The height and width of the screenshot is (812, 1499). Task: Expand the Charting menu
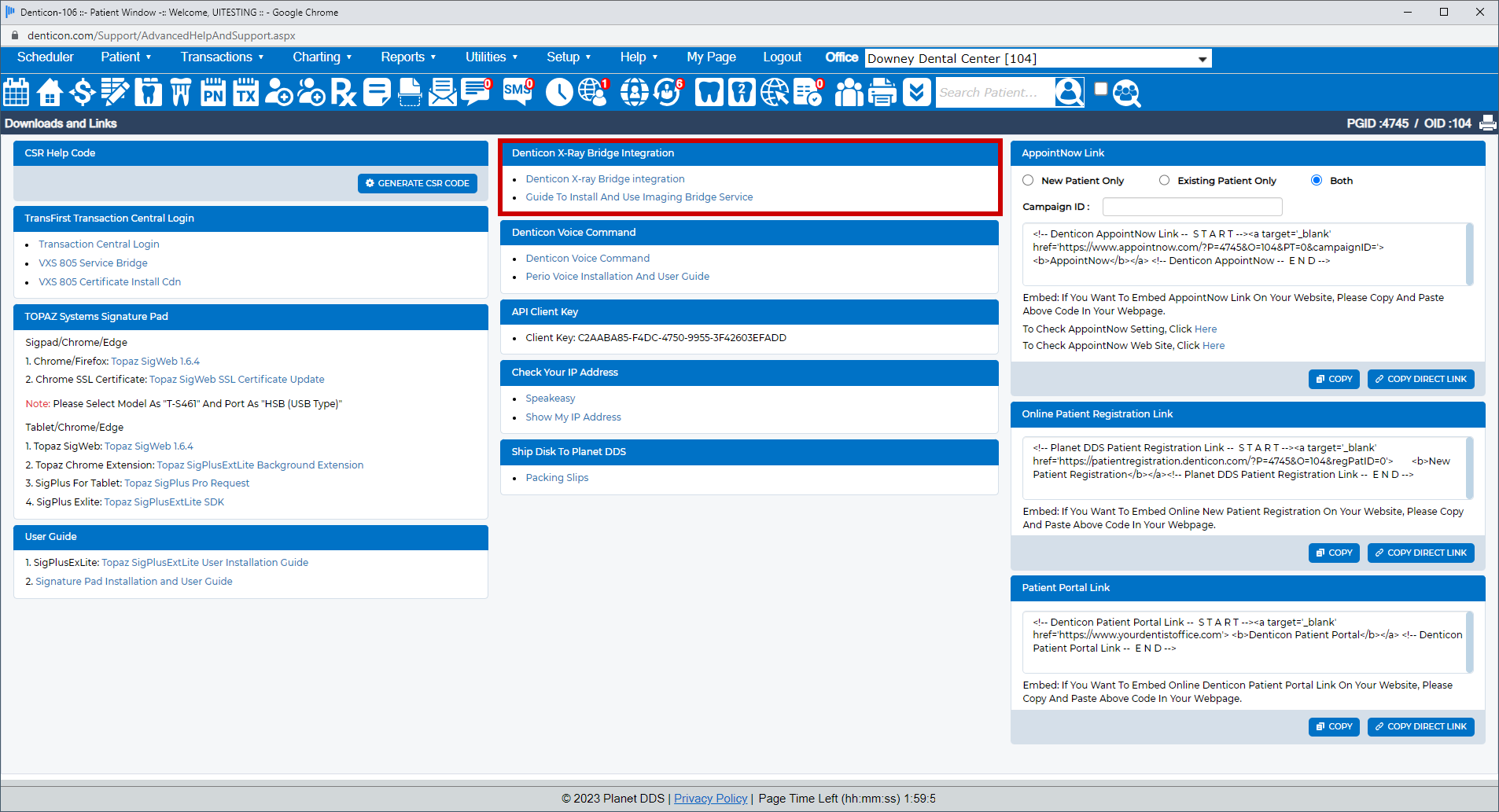click(x=322, y=57)
